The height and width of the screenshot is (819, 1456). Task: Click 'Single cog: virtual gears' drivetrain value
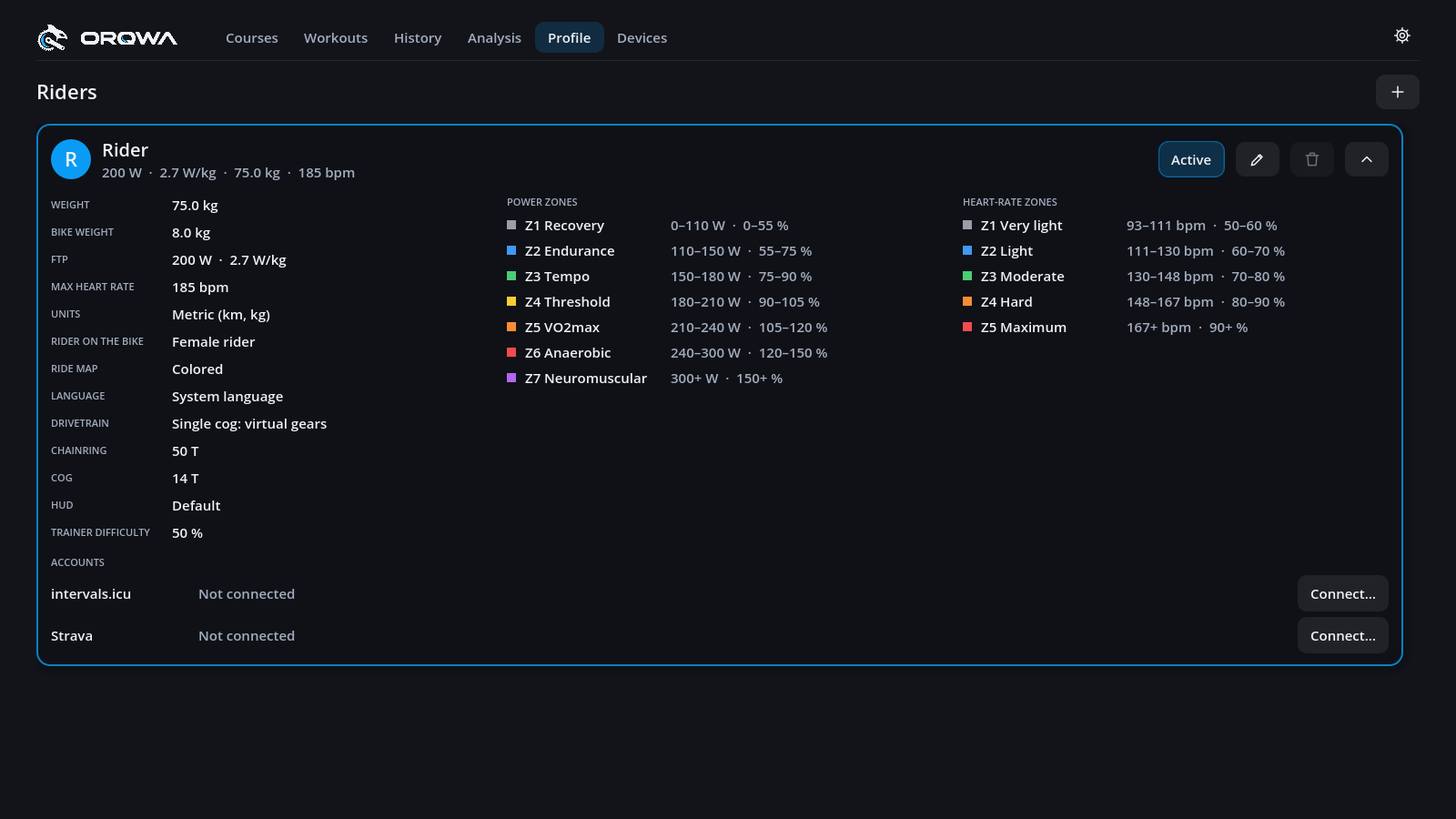(249, 424)
